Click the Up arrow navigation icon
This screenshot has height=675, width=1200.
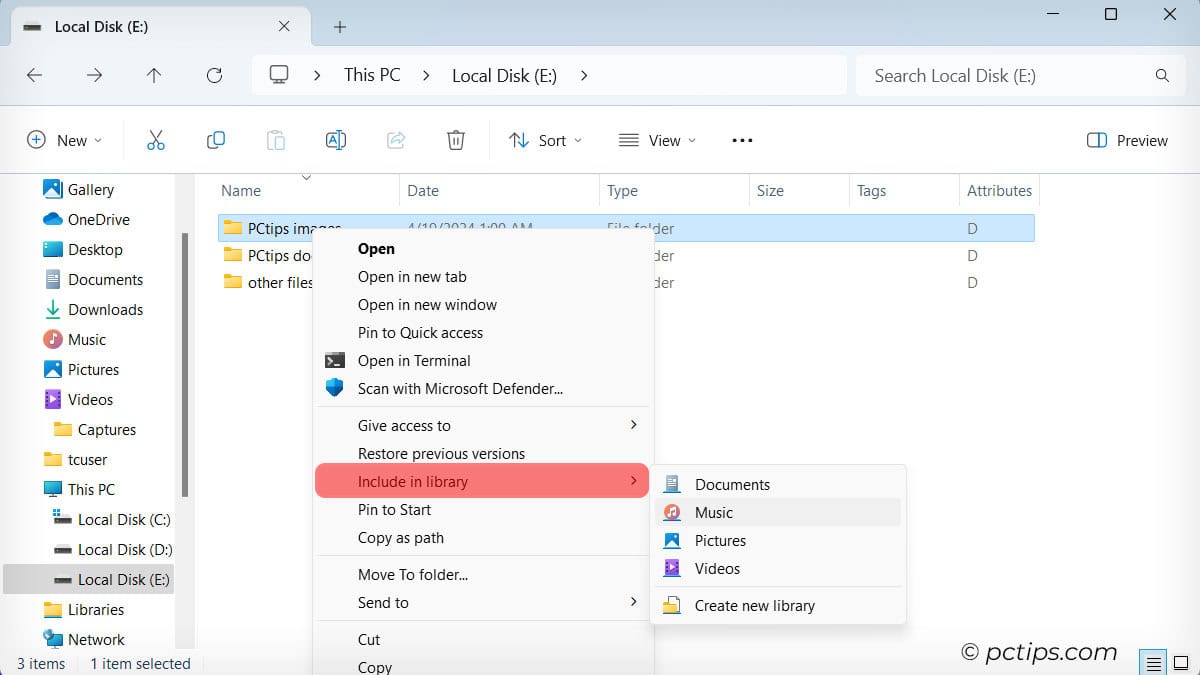tap(154, 75)
